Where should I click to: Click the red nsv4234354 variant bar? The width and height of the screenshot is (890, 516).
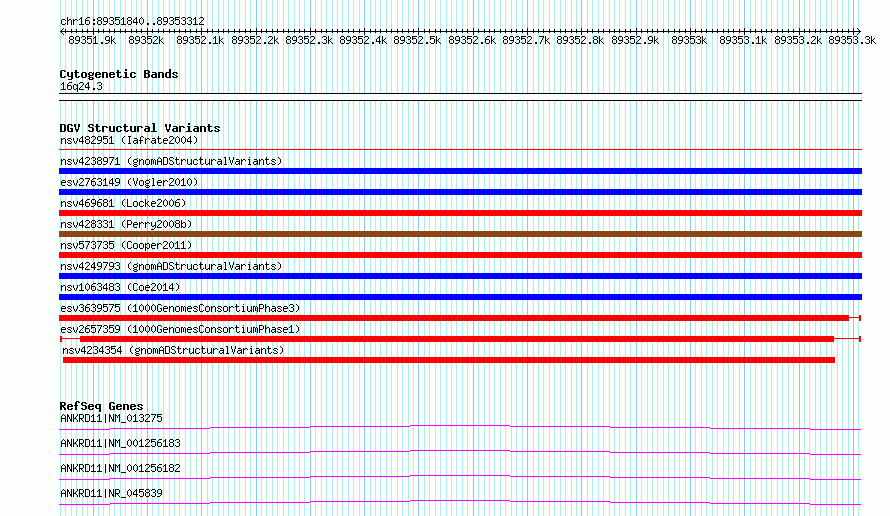[449, 360]
